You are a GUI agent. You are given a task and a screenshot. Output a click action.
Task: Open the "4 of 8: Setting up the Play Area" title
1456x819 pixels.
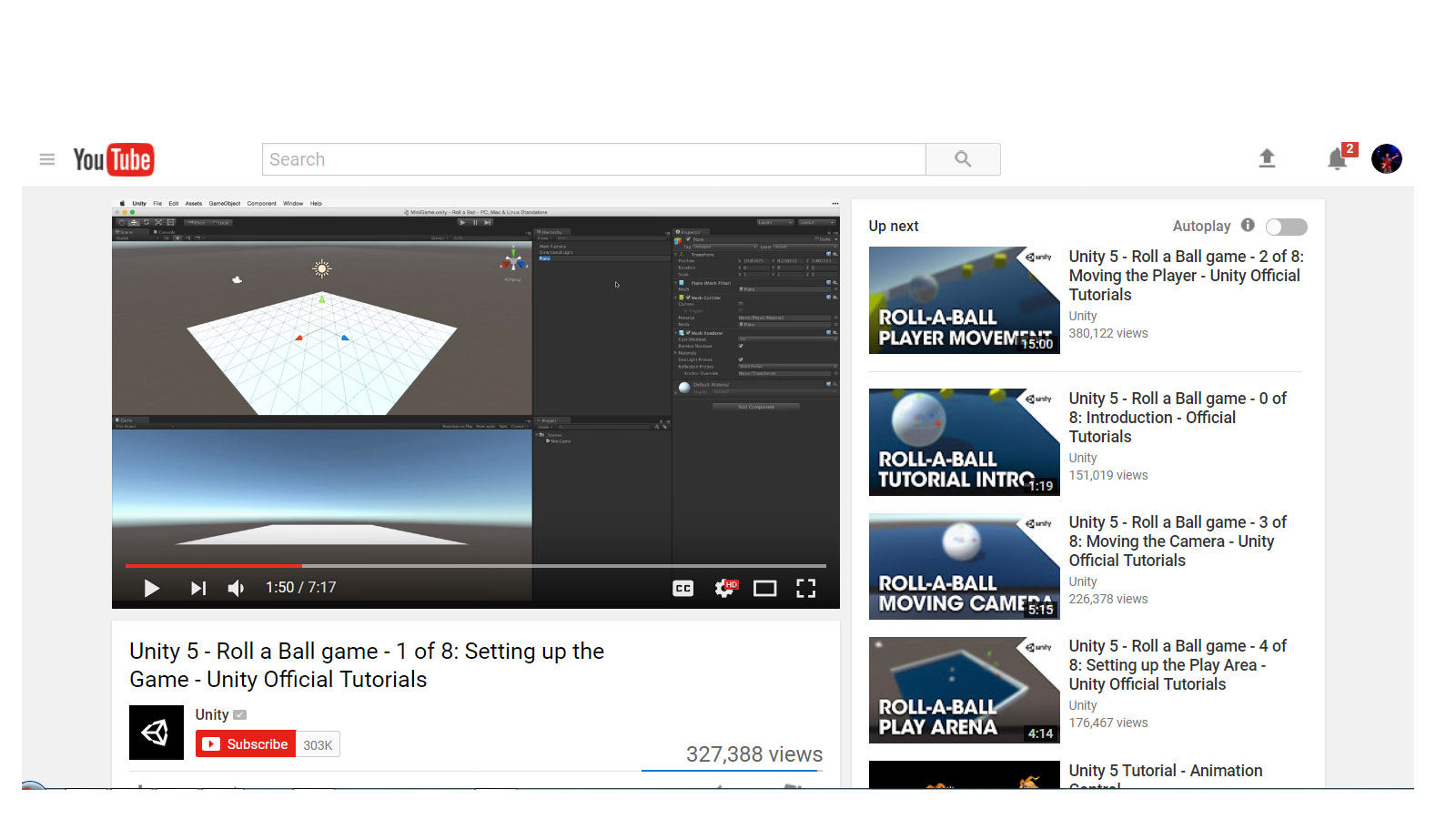click(1178, 665)
